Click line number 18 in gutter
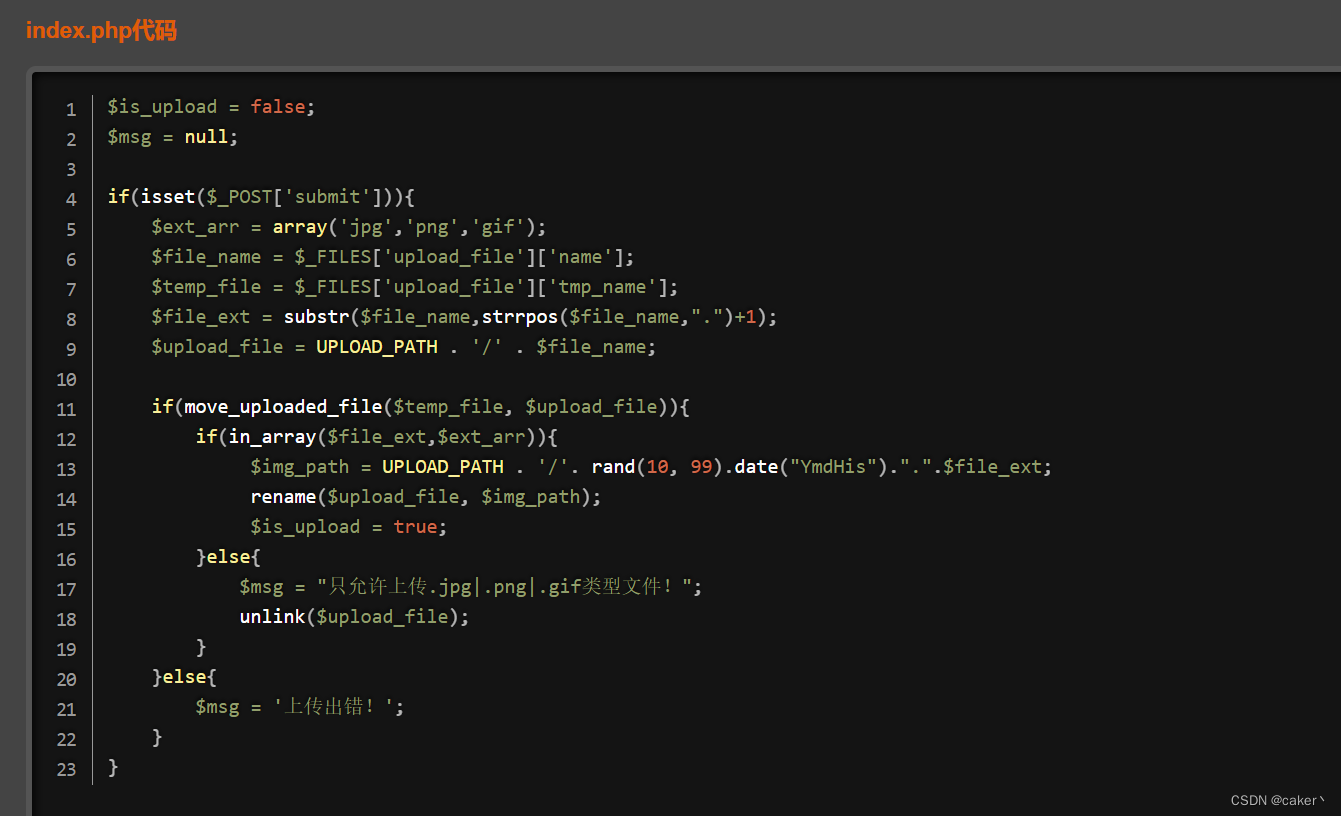The width and height of the screenshot is (1341, 816). pos(67,619)
